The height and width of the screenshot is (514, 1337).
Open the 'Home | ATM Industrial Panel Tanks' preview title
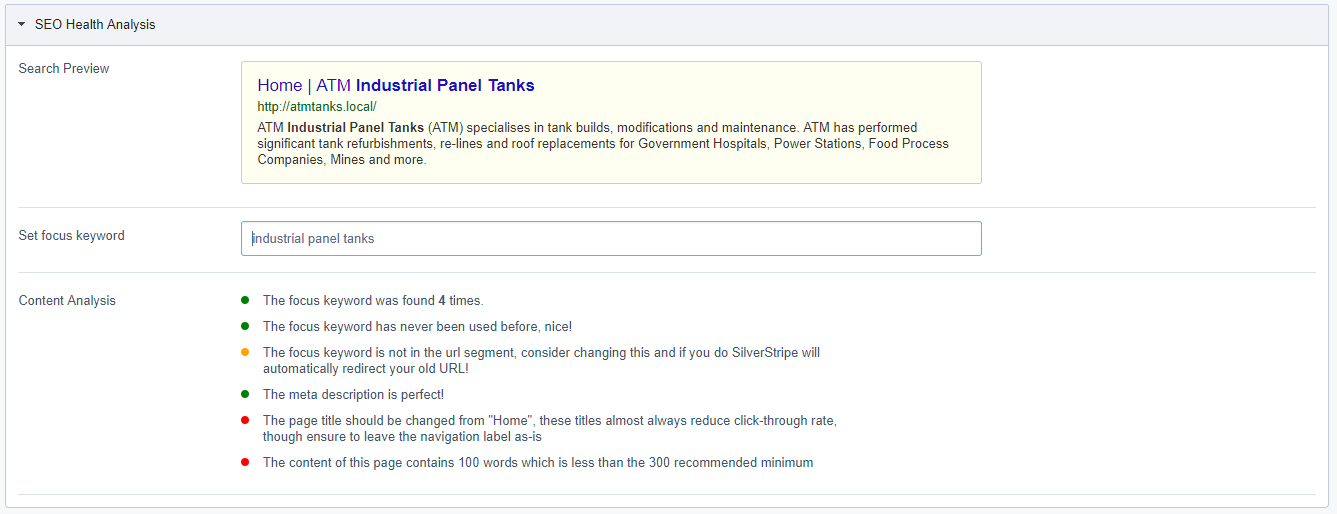(395, 85)
